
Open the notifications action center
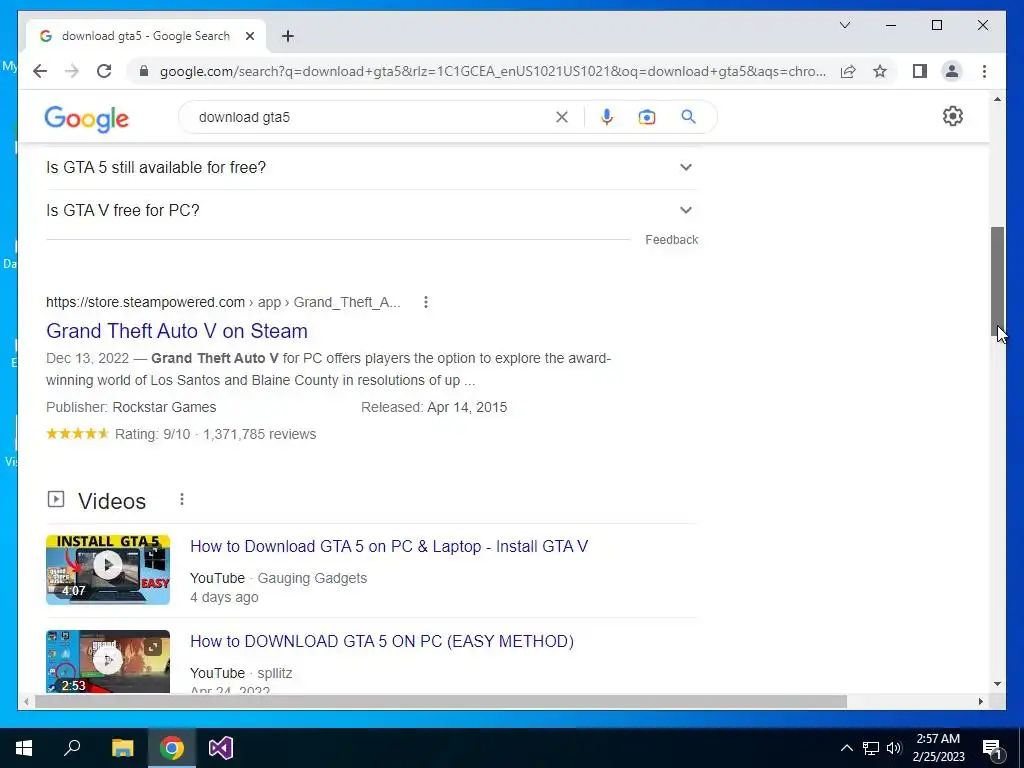[x=993, y=748]
